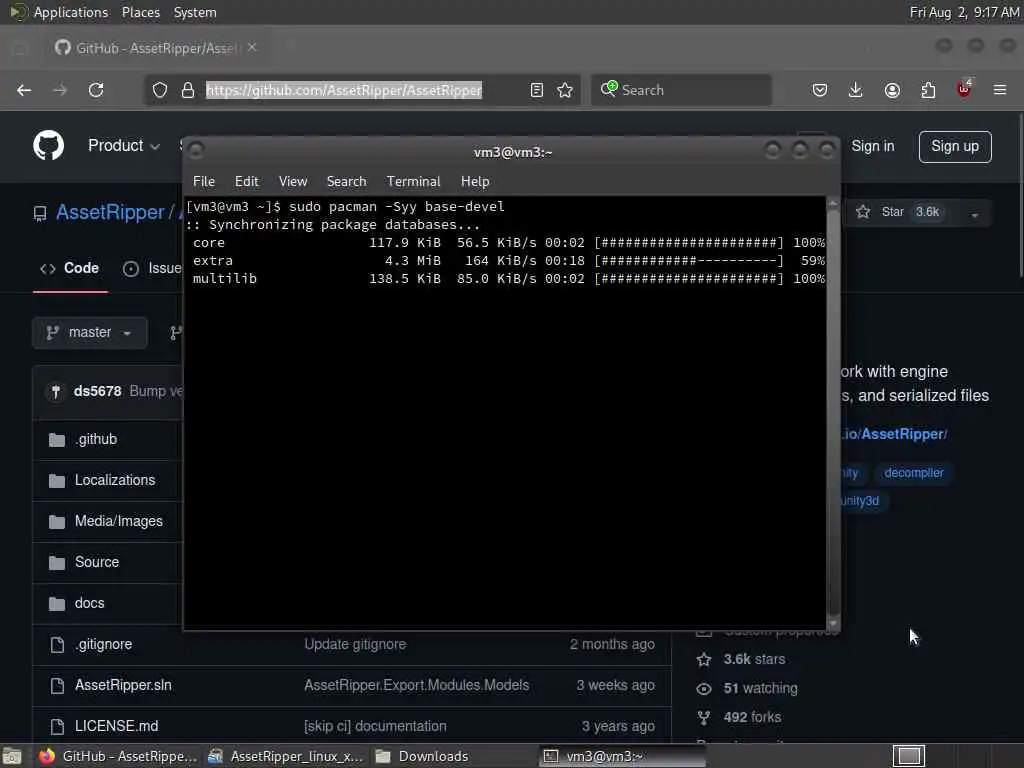The width and height of the screenshot is (1024, 768).
Task: Open the AssetRipper owner link
Action: click(x=110, y=212)
